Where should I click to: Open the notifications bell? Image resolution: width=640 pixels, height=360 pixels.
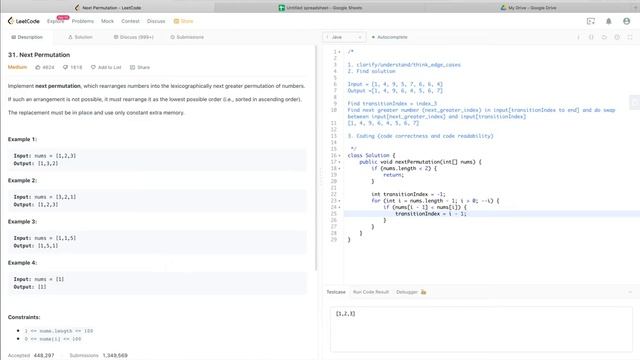coord(609,21)
